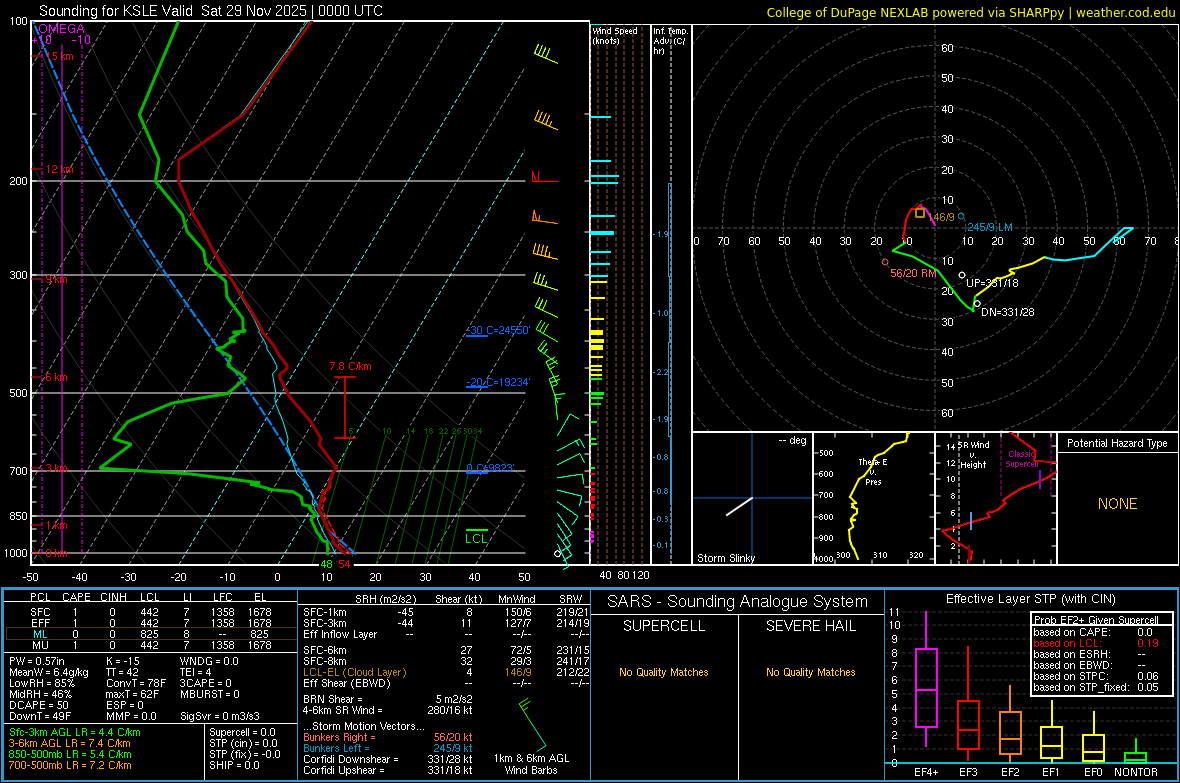Select the MU parcel row

click(150, 645)
